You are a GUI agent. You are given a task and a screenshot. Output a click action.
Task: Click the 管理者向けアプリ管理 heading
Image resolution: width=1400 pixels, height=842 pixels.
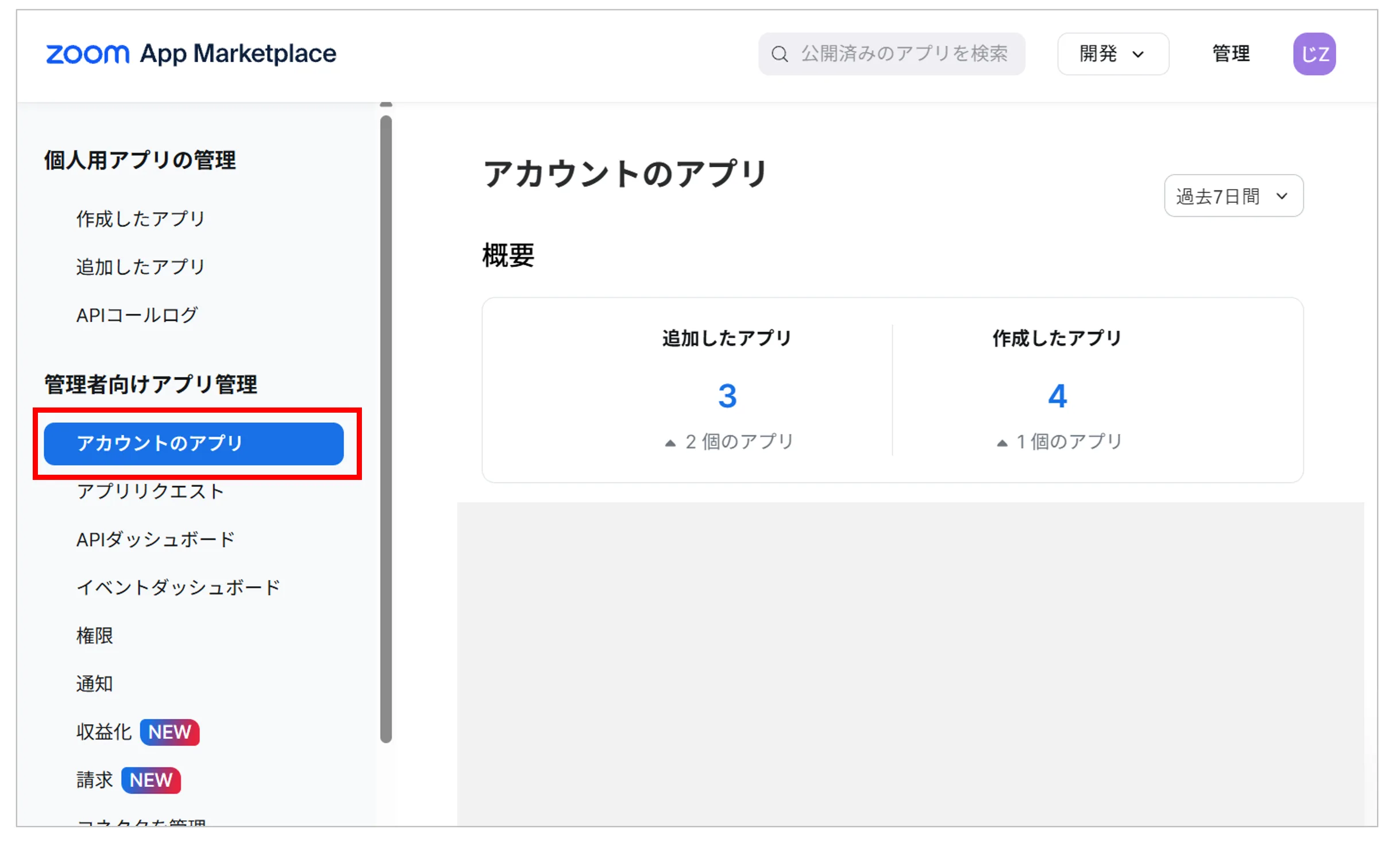click(x=151, y=384)
